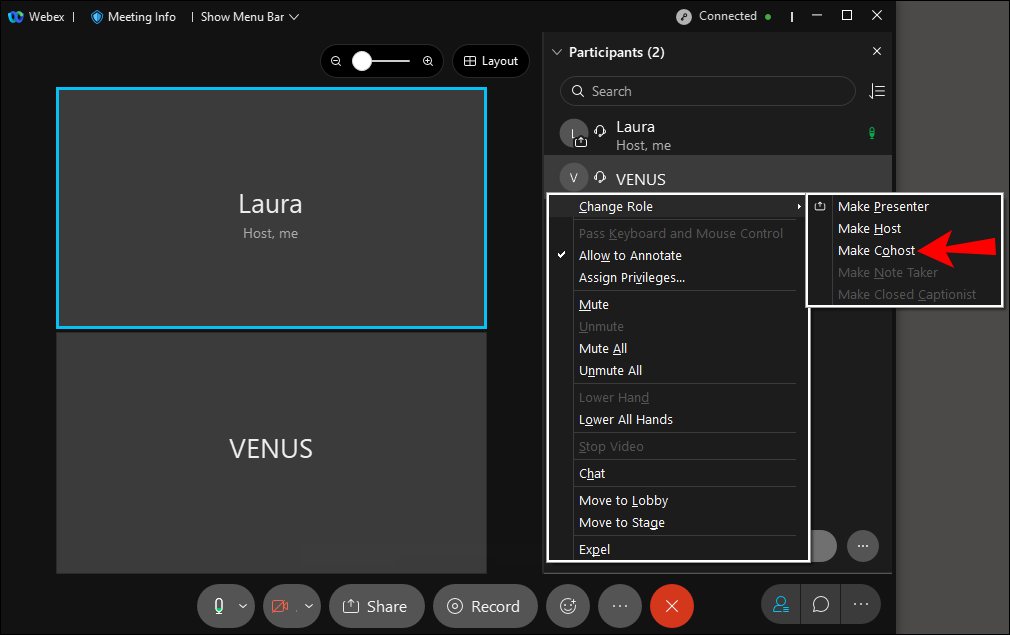The height and width of the screenshot is (635, 1010).
Task: Maximize the Webex window
Action: (x=846, y=15)
